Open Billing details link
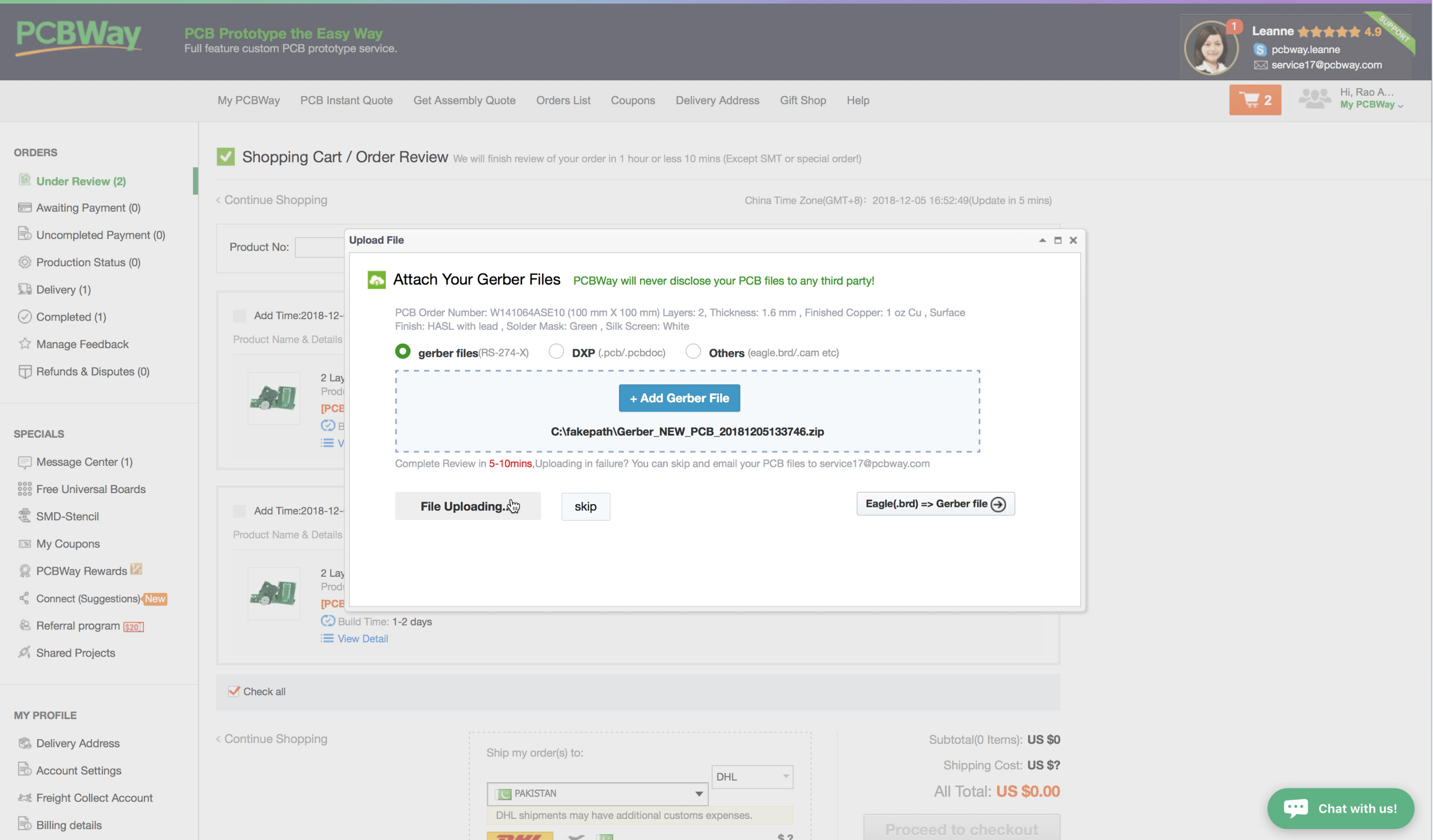 click(69, 825)
